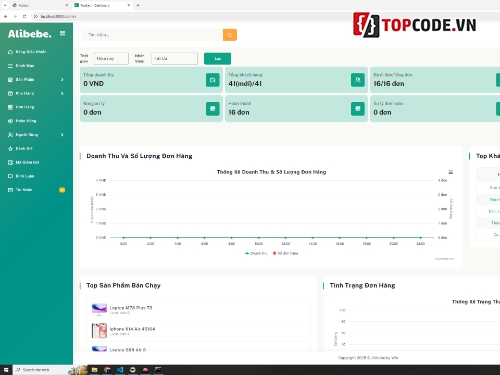The image size is (500, 375).
Task: Click the Tổng doanh thu card icon
Action: click(212, 80)
